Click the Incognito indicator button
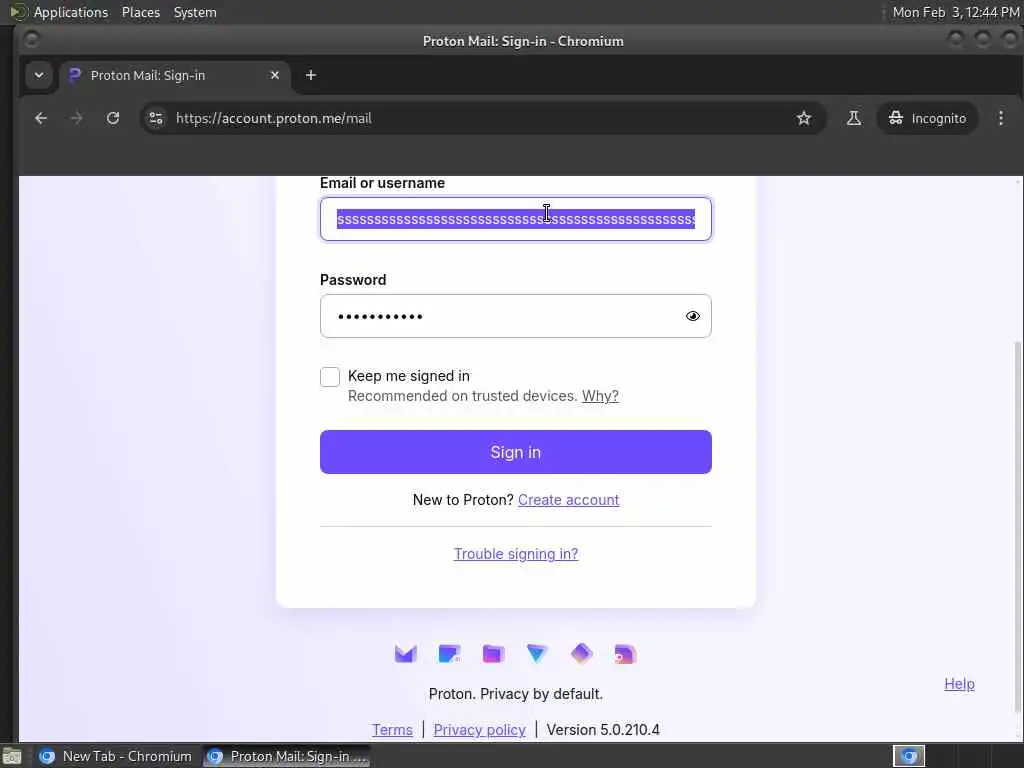 (927, 118)
